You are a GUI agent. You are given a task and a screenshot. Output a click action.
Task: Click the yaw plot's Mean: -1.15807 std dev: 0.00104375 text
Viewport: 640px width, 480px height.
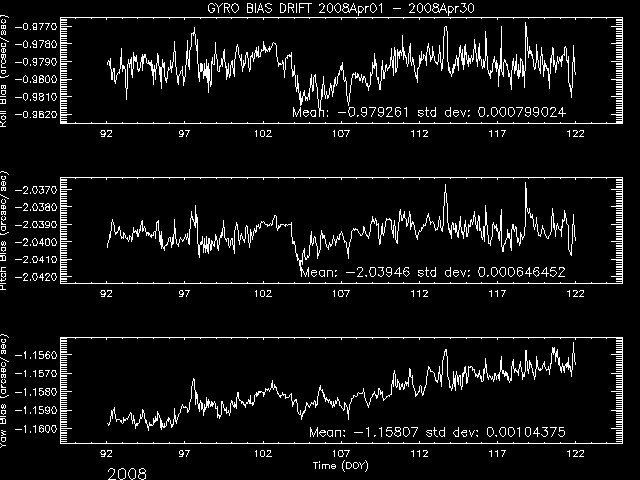point(437,432)
